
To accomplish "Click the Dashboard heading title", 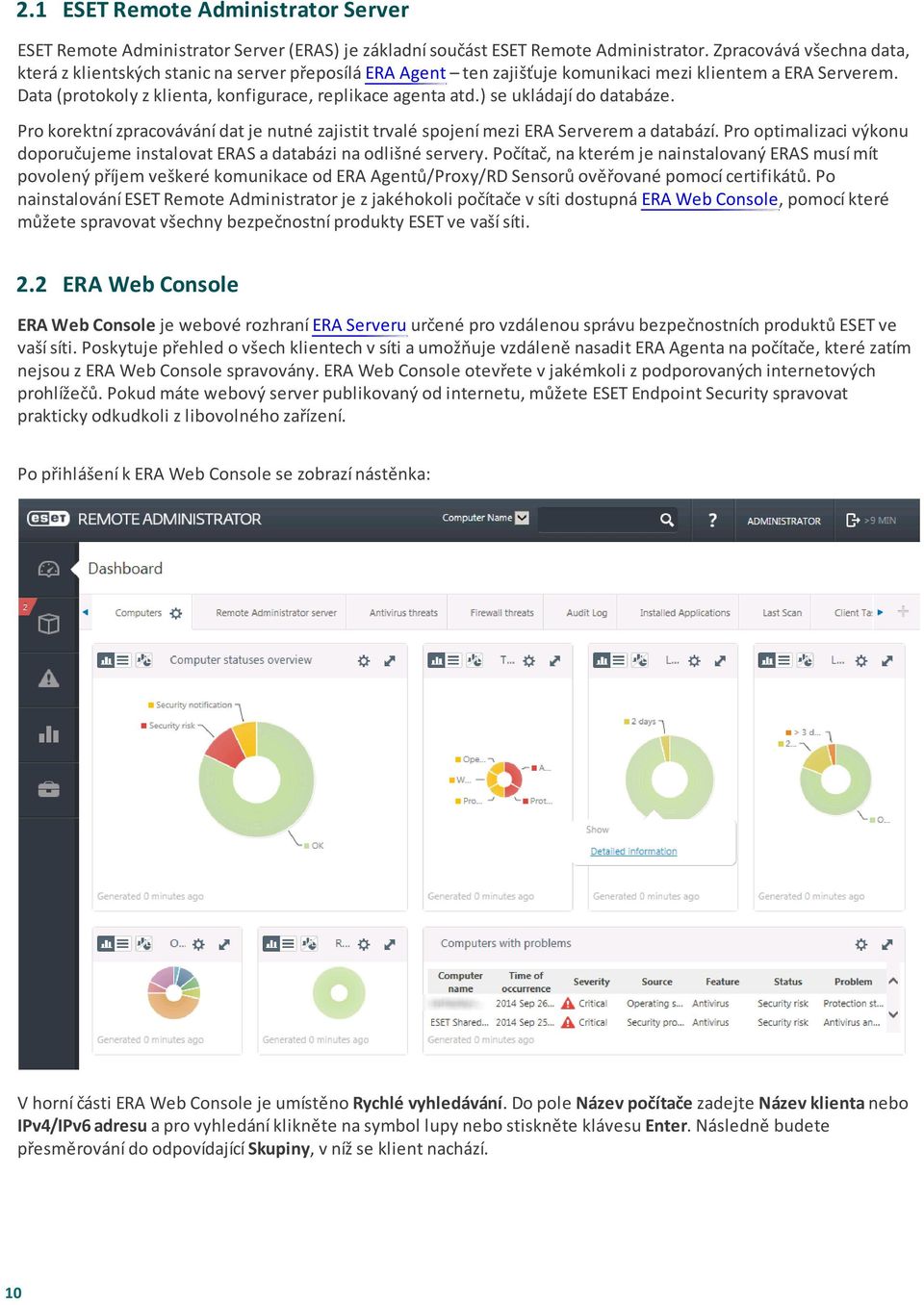I will (125, 569).
